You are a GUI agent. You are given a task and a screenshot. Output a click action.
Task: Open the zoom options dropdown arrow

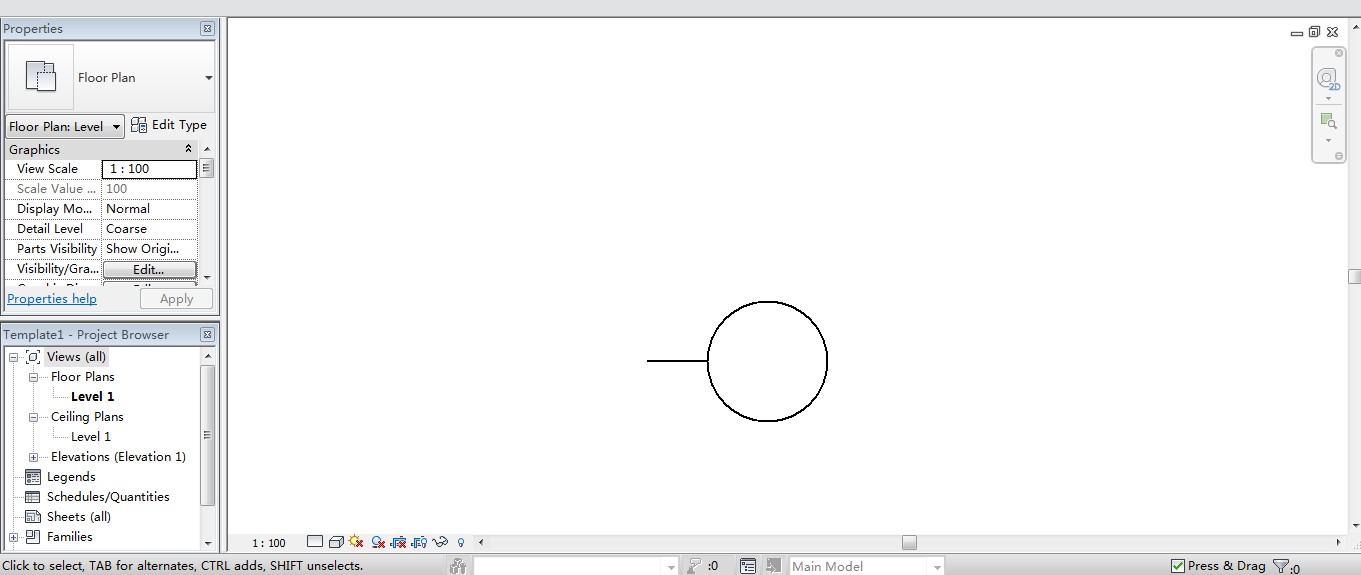pos(1328,140)
